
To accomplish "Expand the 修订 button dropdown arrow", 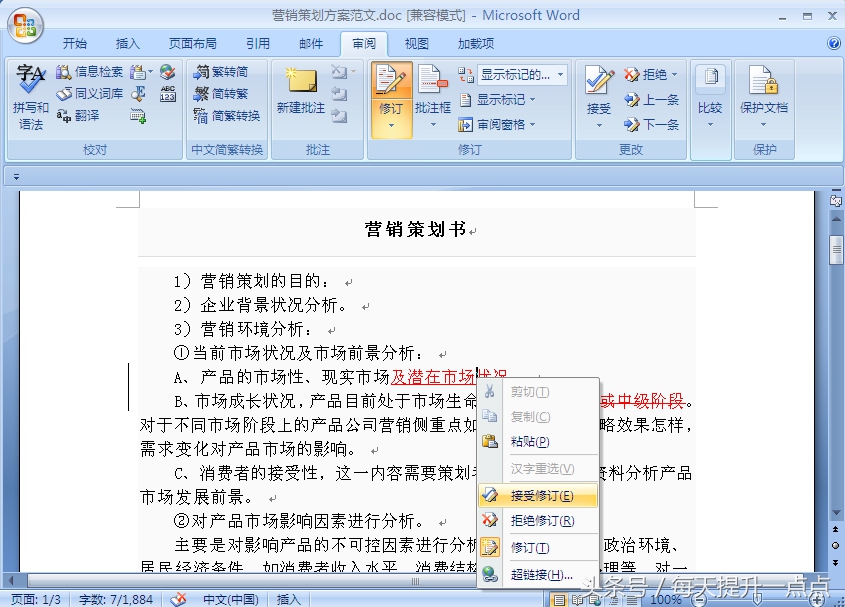I will pyautogui.click(x=391, y=126).
